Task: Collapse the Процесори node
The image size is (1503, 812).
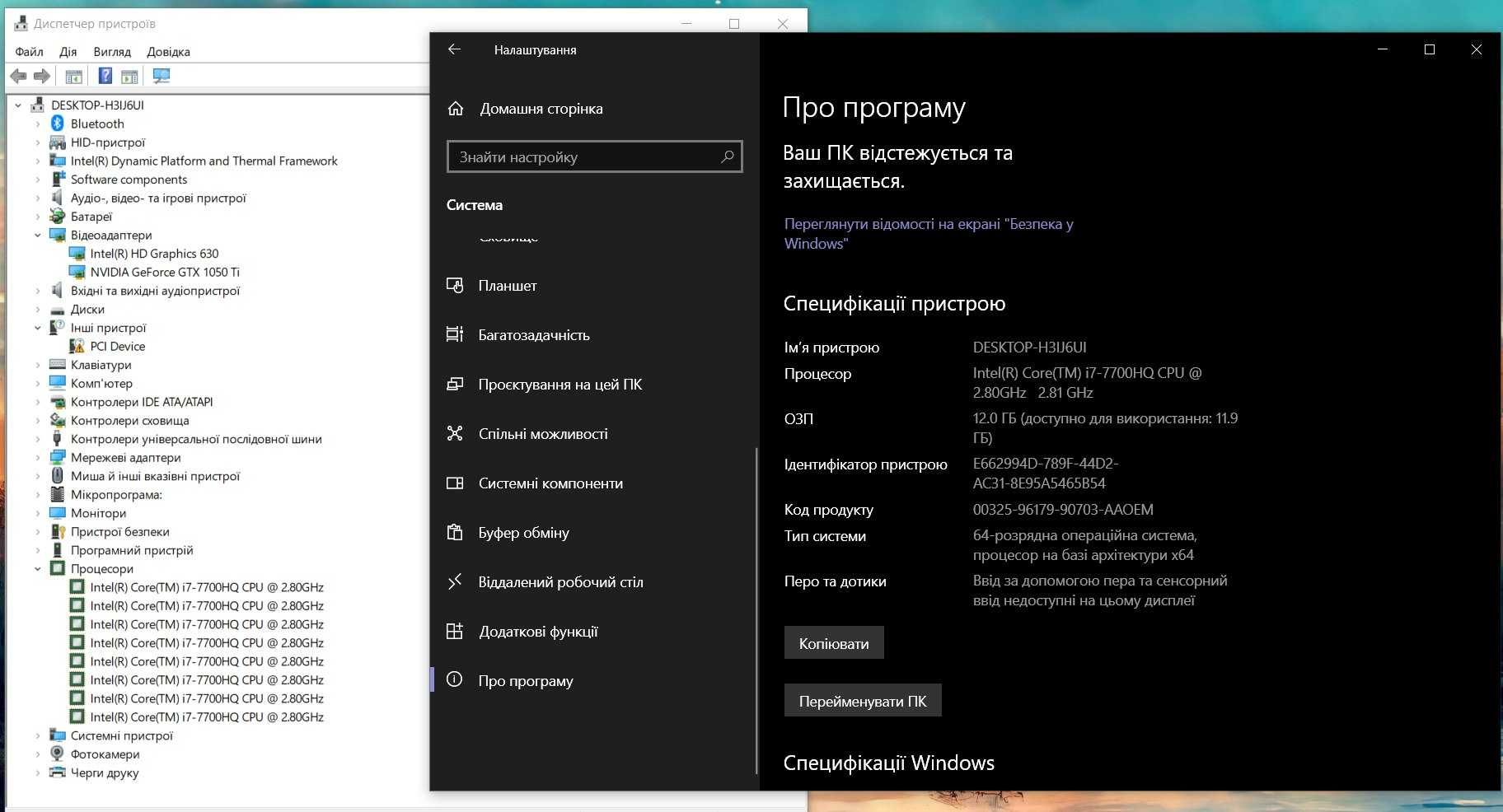Action: [38, 569]
